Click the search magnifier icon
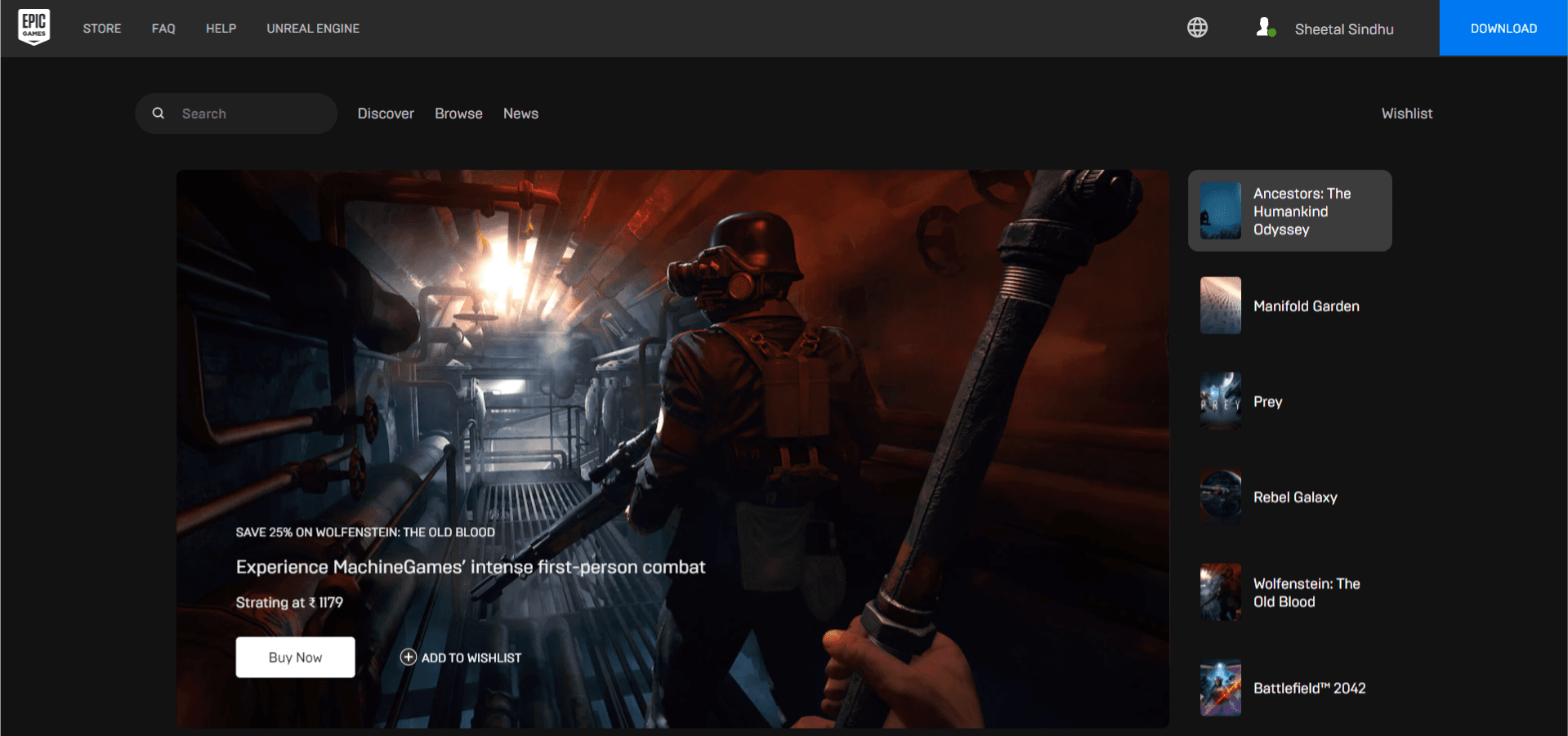The height and width of the screenshot is (736, 1568). click(159, 114)
